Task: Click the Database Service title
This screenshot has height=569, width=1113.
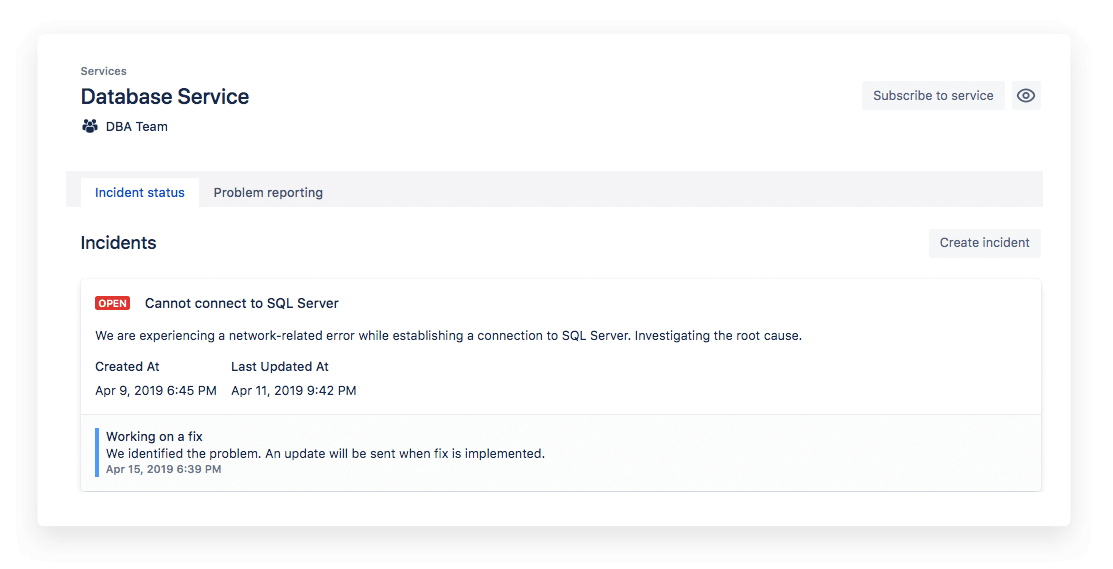Action: (x=165, y=97)
